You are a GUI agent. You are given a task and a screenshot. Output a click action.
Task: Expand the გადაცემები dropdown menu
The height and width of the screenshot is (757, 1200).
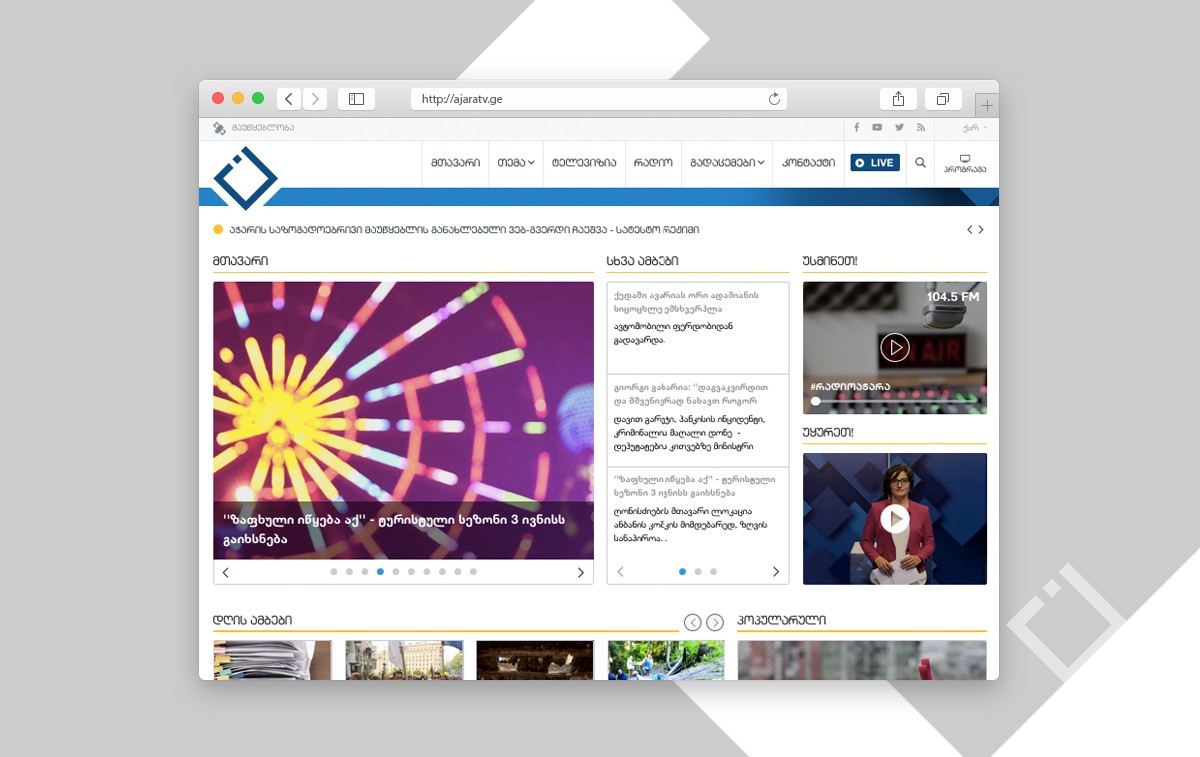727,163
